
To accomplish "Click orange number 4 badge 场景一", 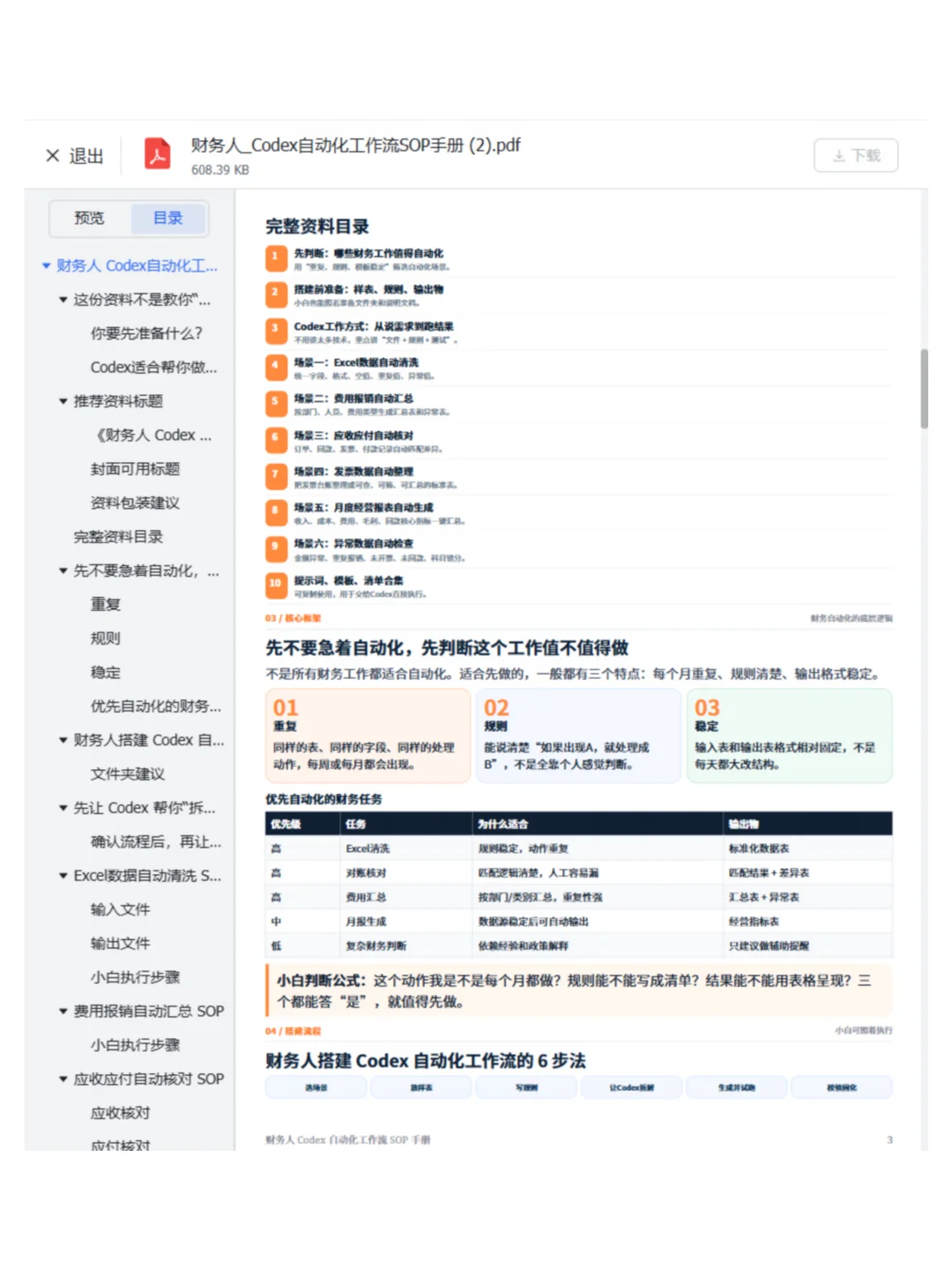I will pyautogui.click(x=275, y=366).
